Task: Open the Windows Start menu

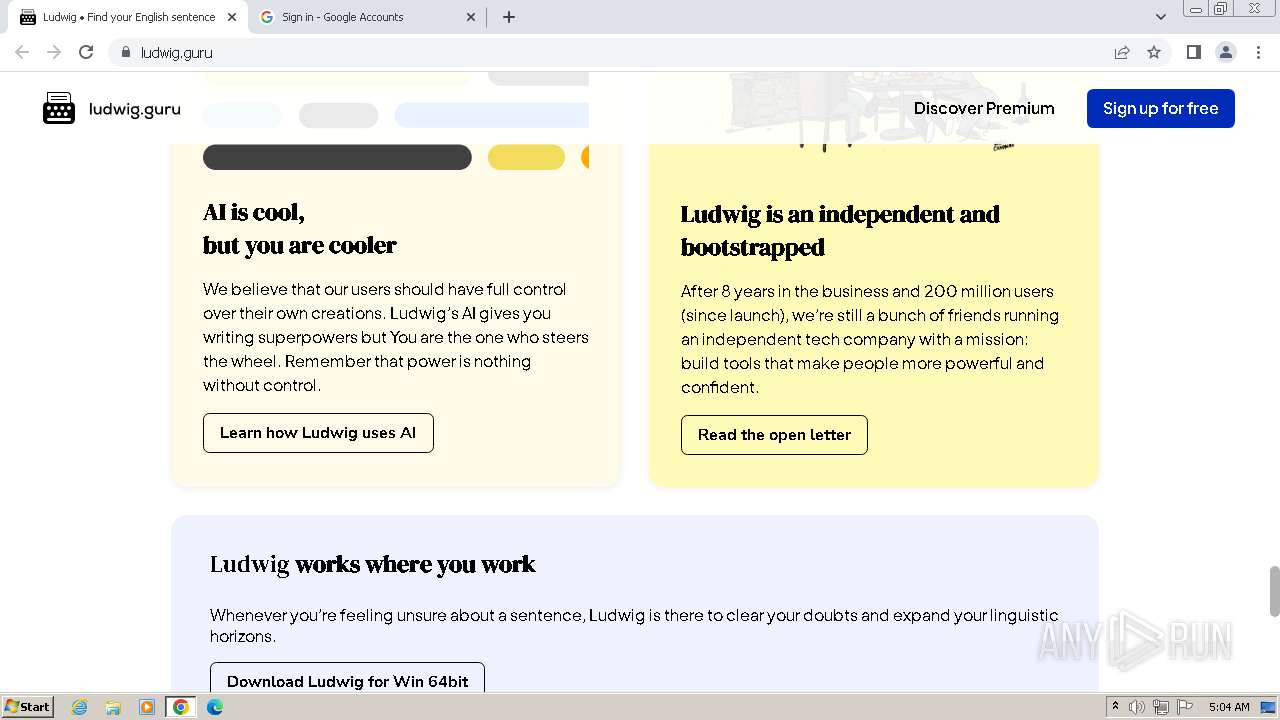Action: 27,707
